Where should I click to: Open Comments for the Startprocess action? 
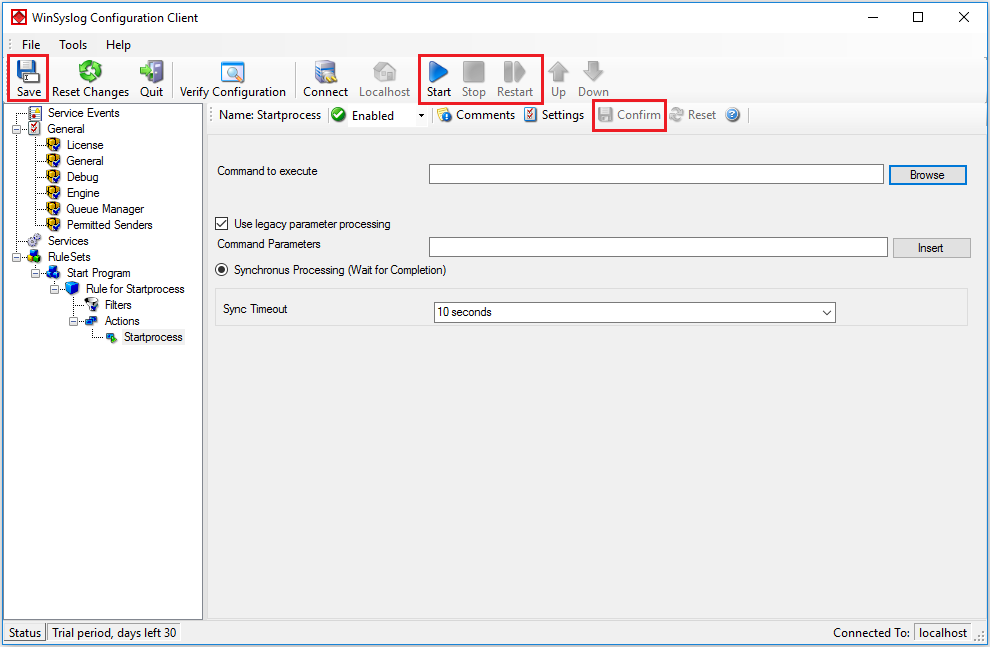(476, 115)
